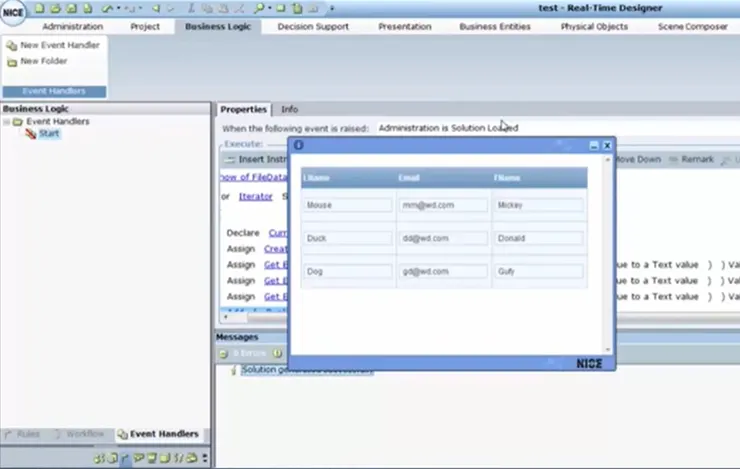740x469 pixels.
Task: Open the Business Entities tab
Action: coord(495,26)
